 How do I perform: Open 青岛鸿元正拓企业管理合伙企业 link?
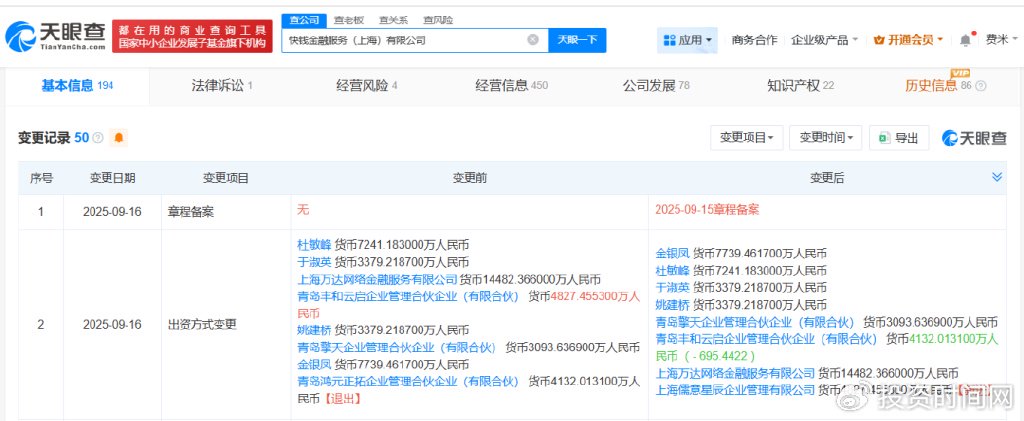click(408, 381)
